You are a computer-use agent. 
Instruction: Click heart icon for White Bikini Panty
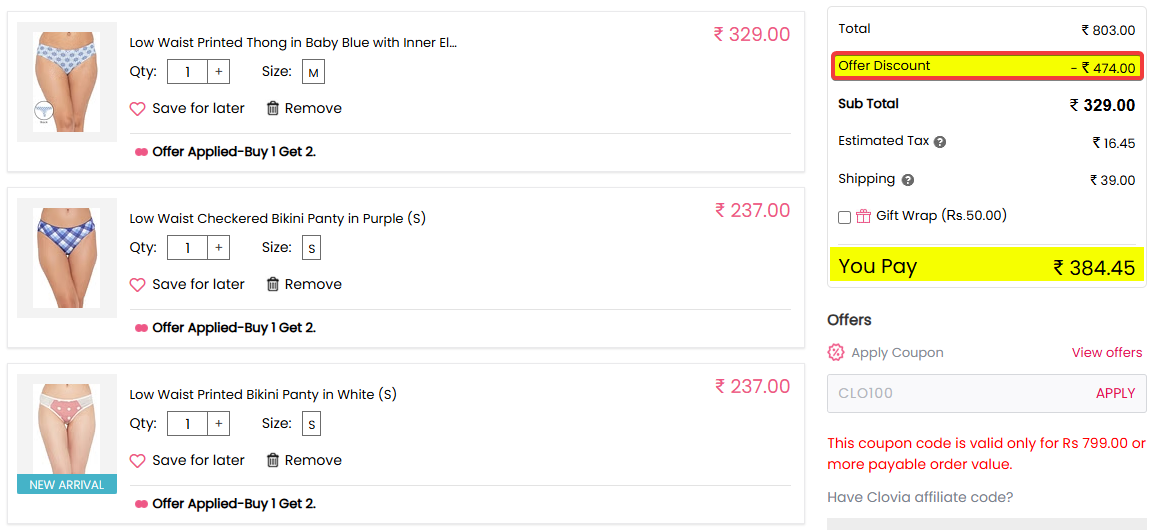point(138,461)
